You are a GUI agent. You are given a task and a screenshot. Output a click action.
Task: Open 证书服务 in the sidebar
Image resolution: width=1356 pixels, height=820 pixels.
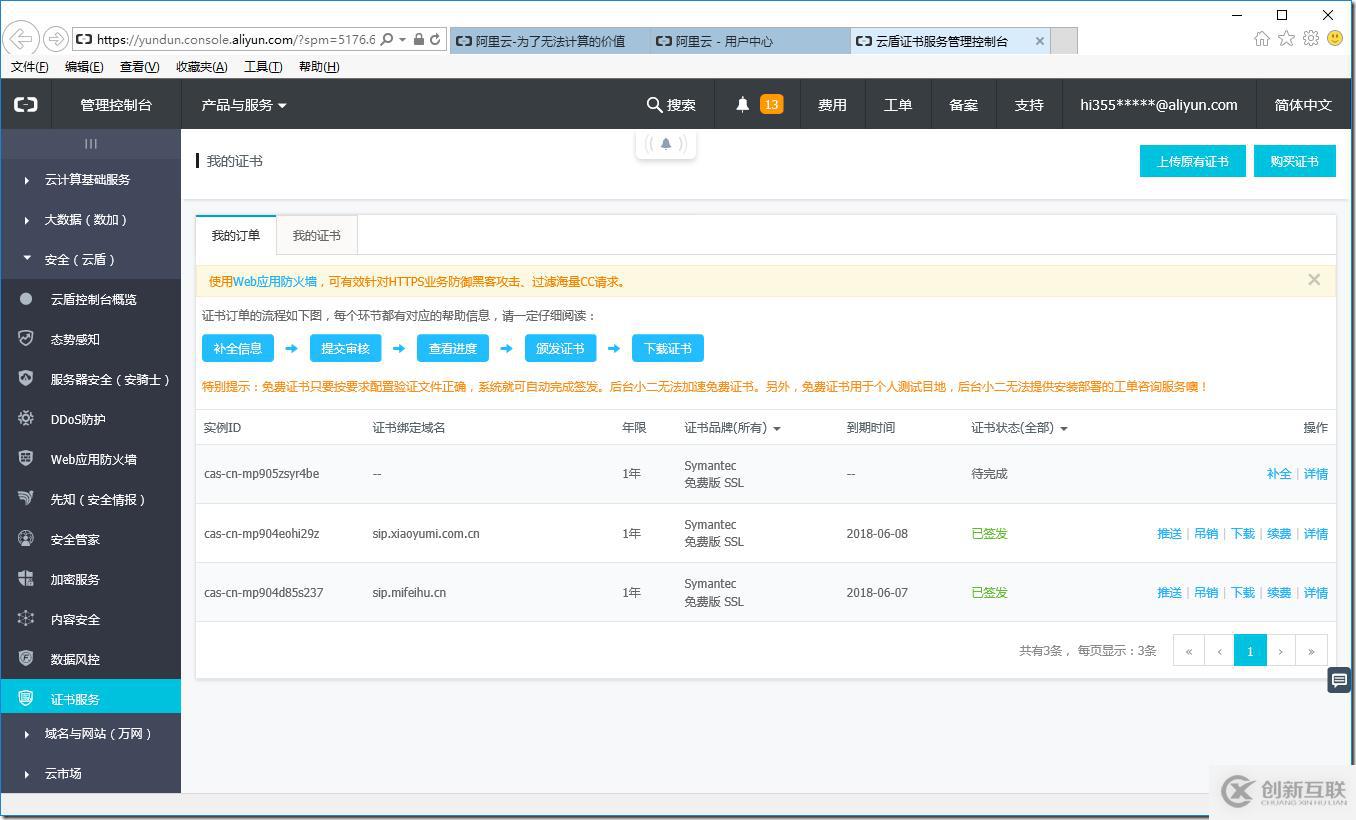[91, 698]
